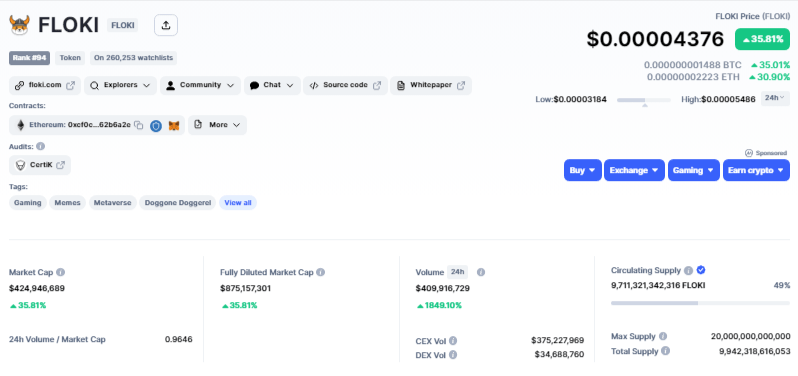Screen dimensions: 798x376
Task: Click the circulating supply progress bar
Action: (700, 303)
